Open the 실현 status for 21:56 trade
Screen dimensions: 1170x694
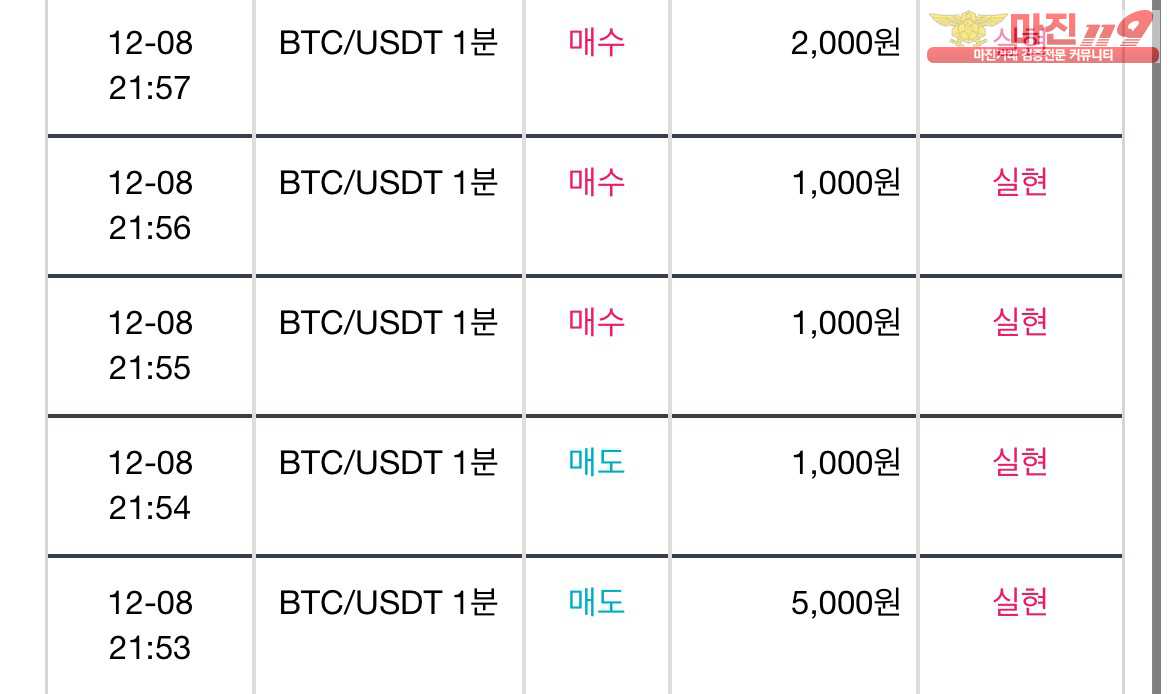(1020, 182)
